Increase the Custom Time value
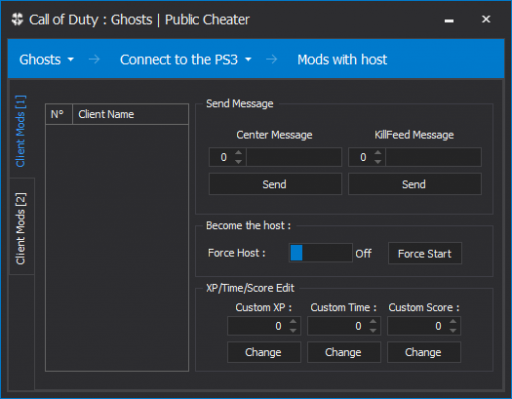 point(373,321)
